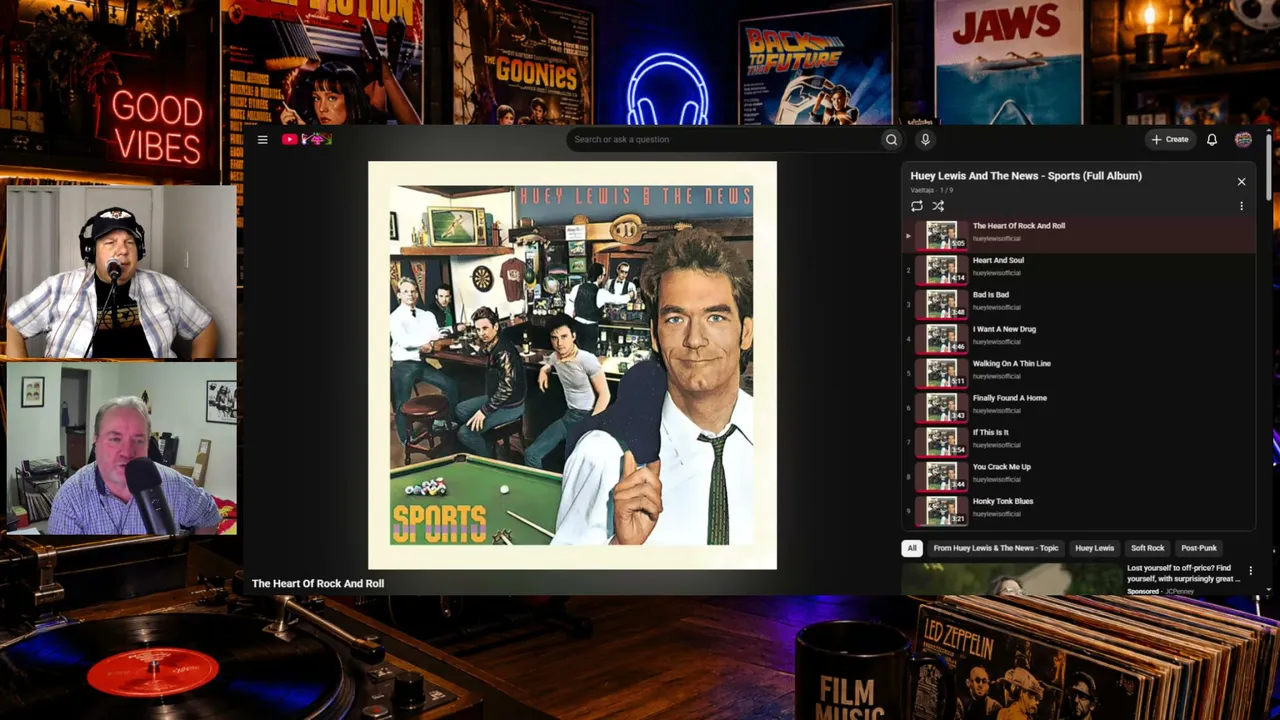Play 'Finally Found A Home' title link

tap(1010, 398)
